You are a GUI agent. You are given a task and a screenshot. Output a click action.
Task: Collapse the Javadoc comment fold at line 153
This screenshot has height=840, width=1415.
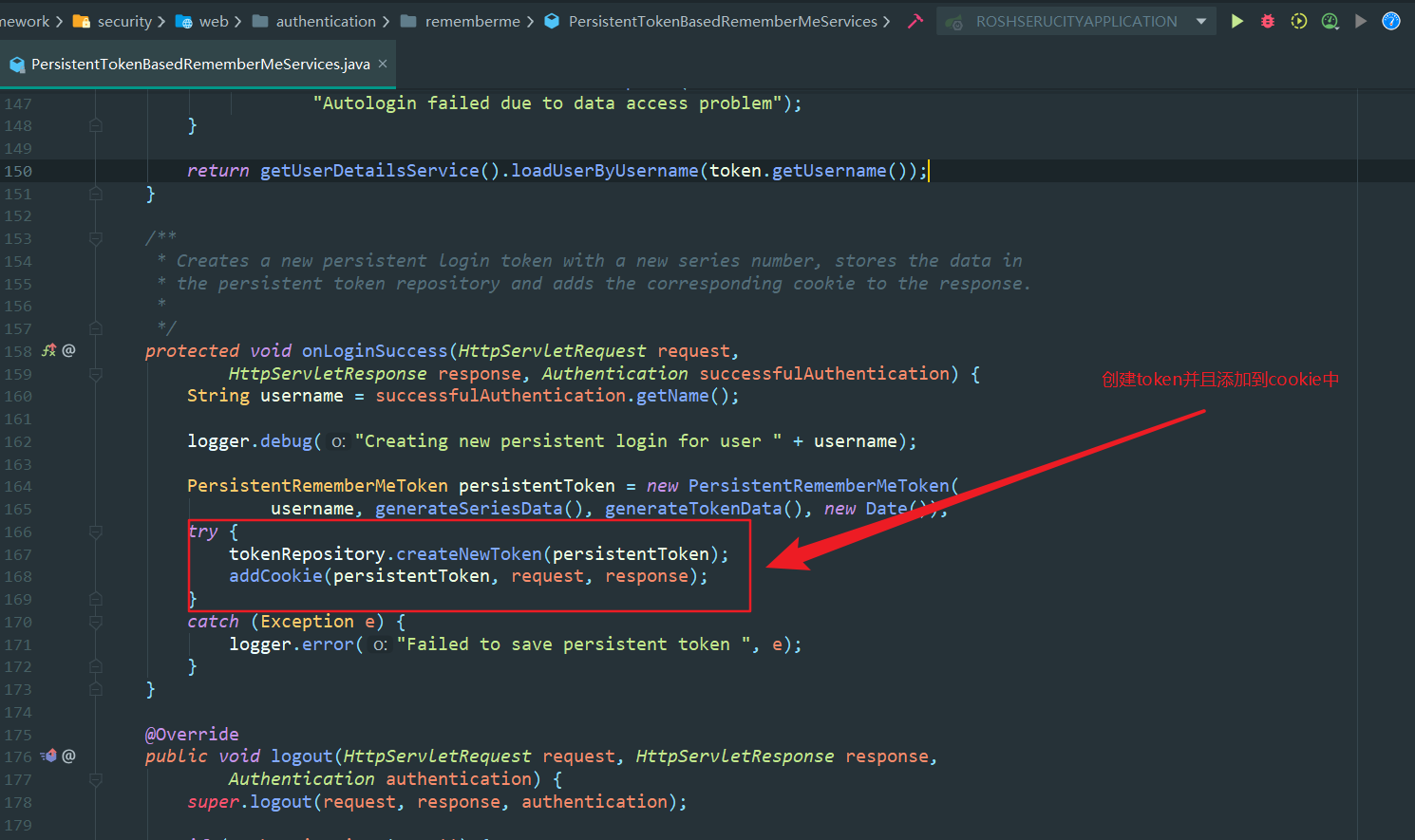click(x=96, y=238)
